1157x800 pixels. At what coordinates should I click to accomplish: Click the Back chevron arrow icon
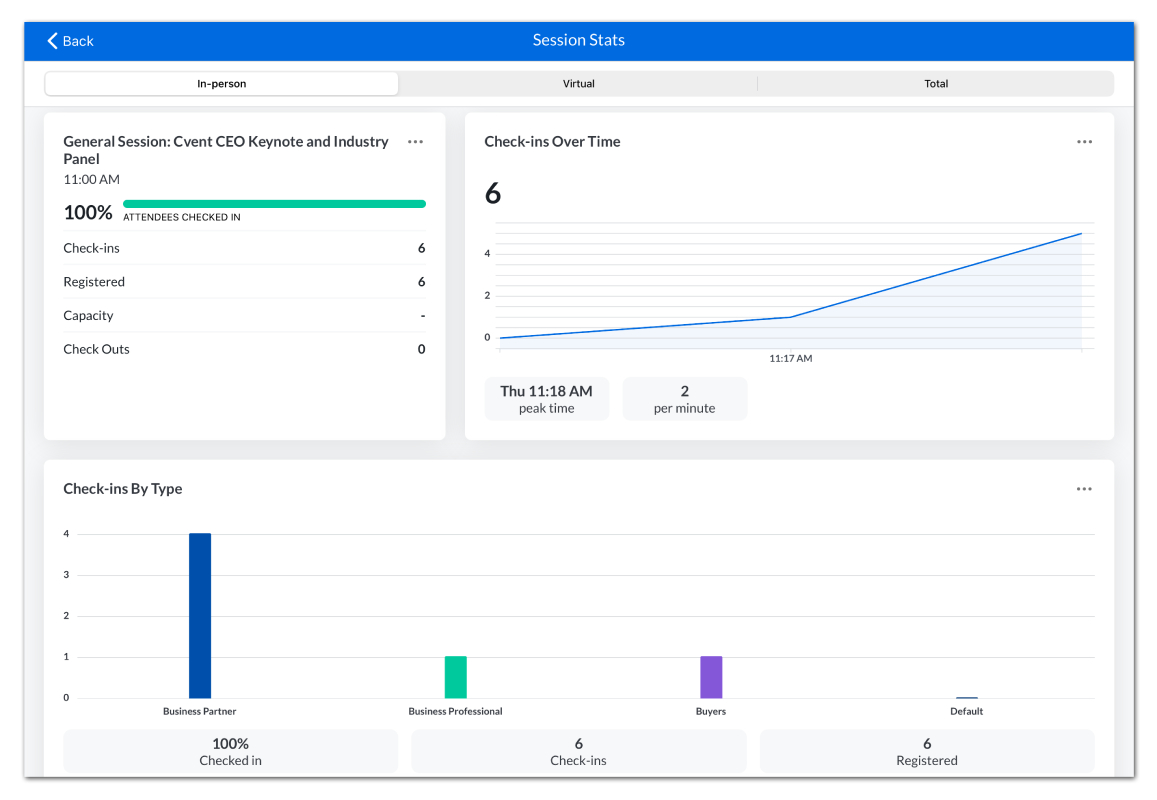click(x=52, y=41)
